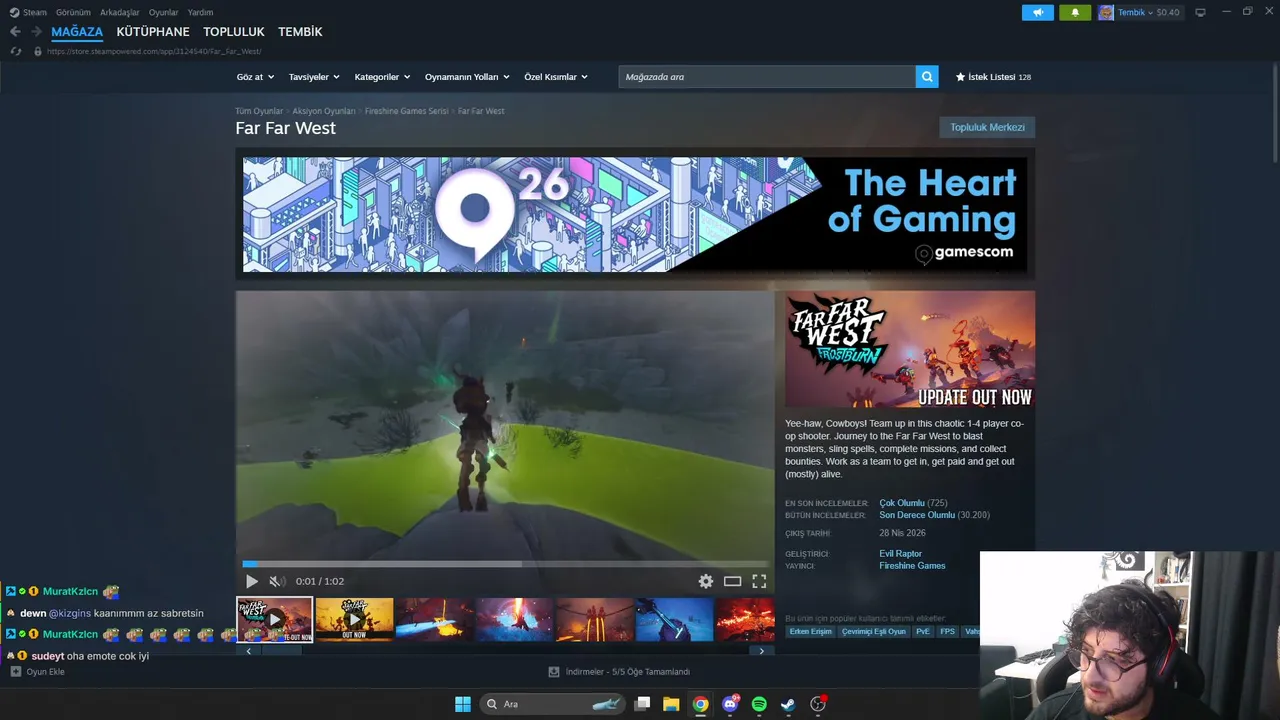The image size is (1280, 720).
Task: Switch to Chrome on the taskbar
Action: (x=701, y=704)
